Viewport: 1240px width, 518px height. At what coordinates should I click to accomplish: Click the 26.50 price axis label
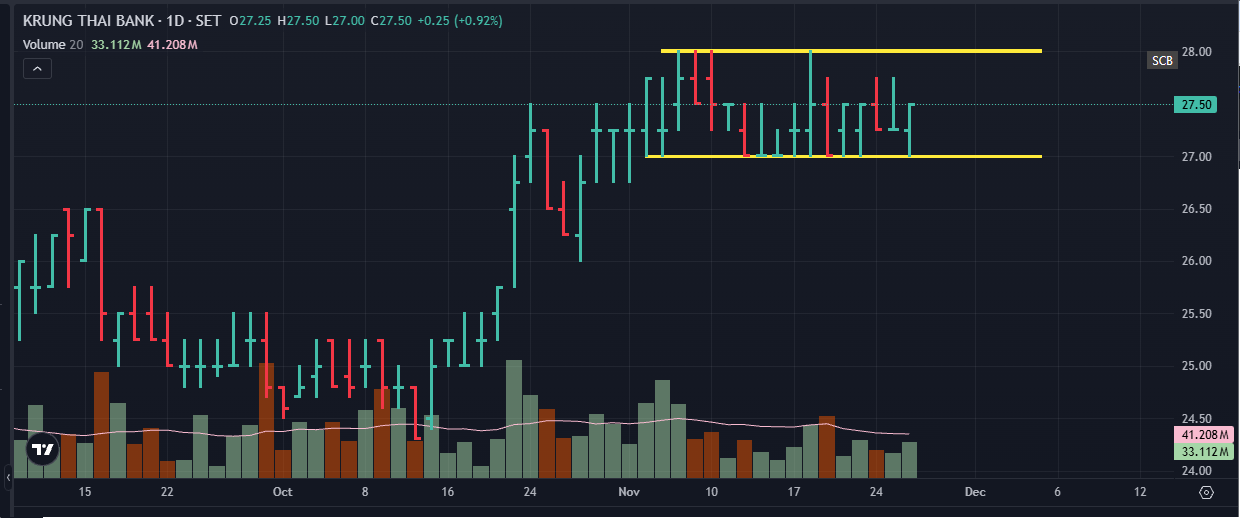pyautogui.click(x=1197, y=209)
